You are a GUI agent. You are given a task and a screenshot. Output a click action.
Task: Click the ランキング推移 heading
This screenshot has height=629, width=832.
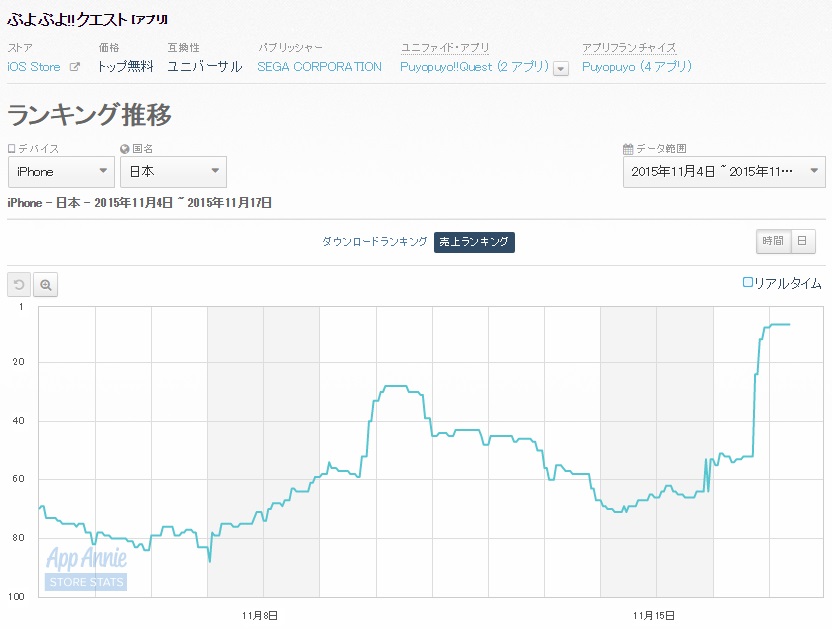pos(90,115)
